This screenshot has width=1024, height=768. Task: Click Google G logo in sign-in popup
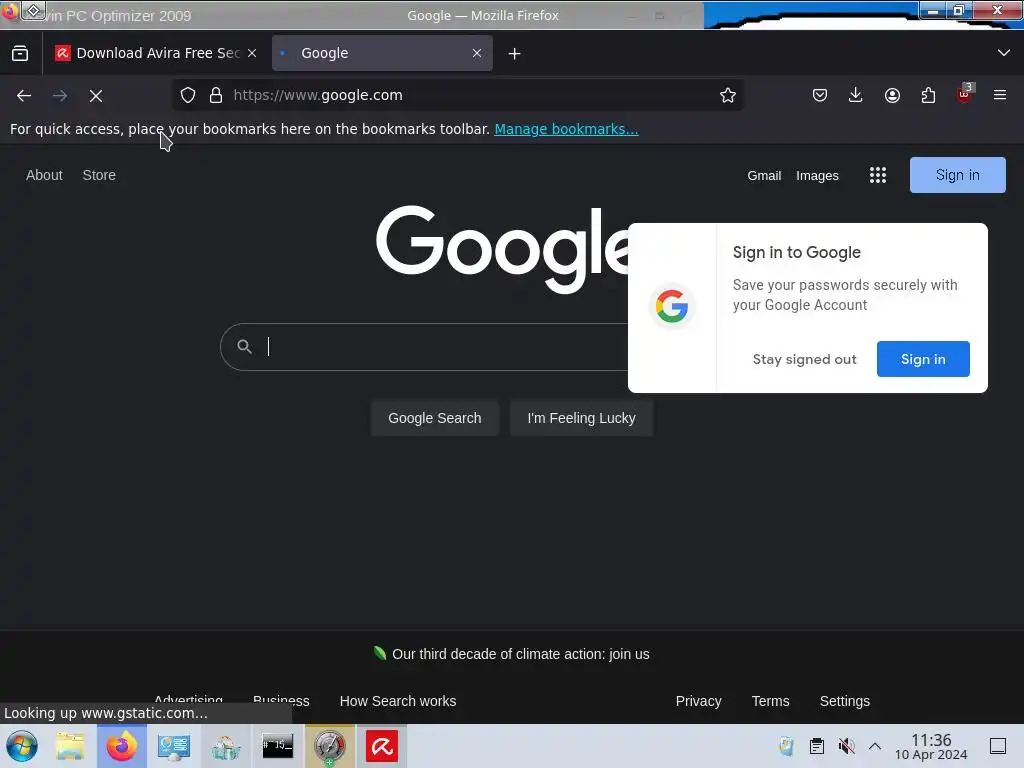click(672, 306)
